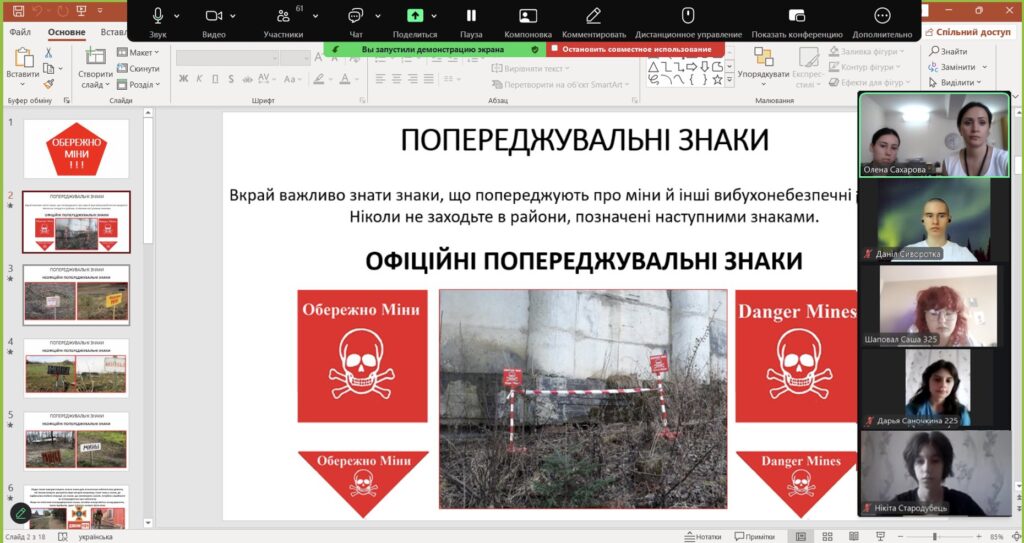This screenshot has width=1024, height=543.
Task: Expand audio options arrow beside Звук
Action: [177, 16]
